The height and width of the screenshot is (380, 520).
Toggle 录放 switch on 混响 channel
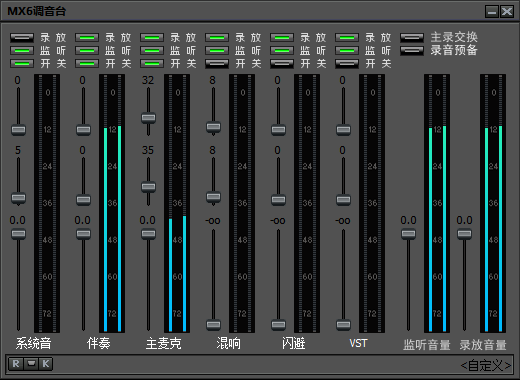217,38
